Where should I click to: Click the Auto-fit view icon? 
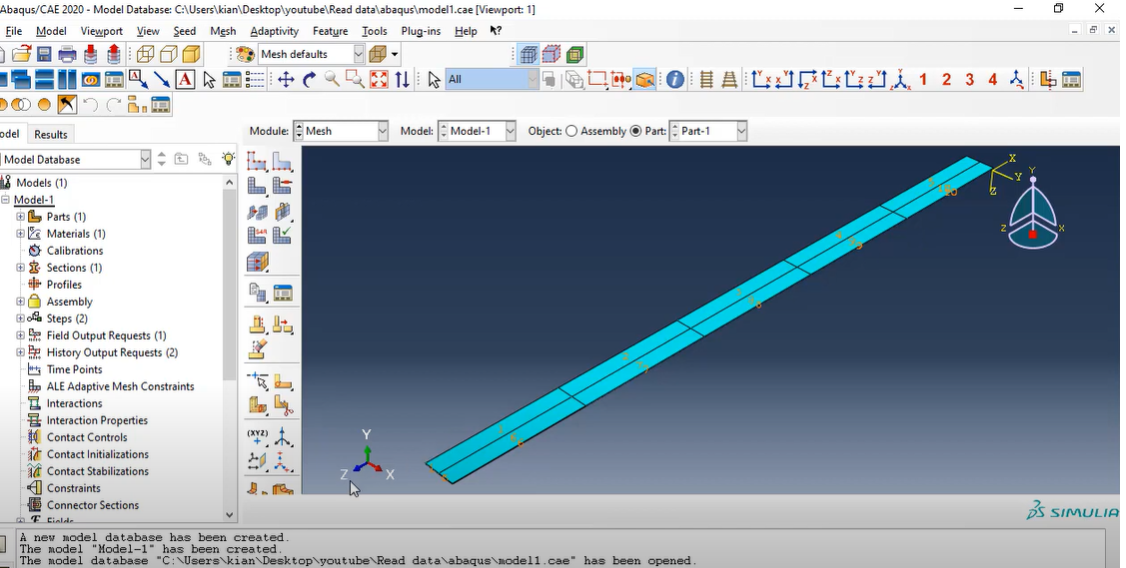pyautogui.click(x=378, y=80)
